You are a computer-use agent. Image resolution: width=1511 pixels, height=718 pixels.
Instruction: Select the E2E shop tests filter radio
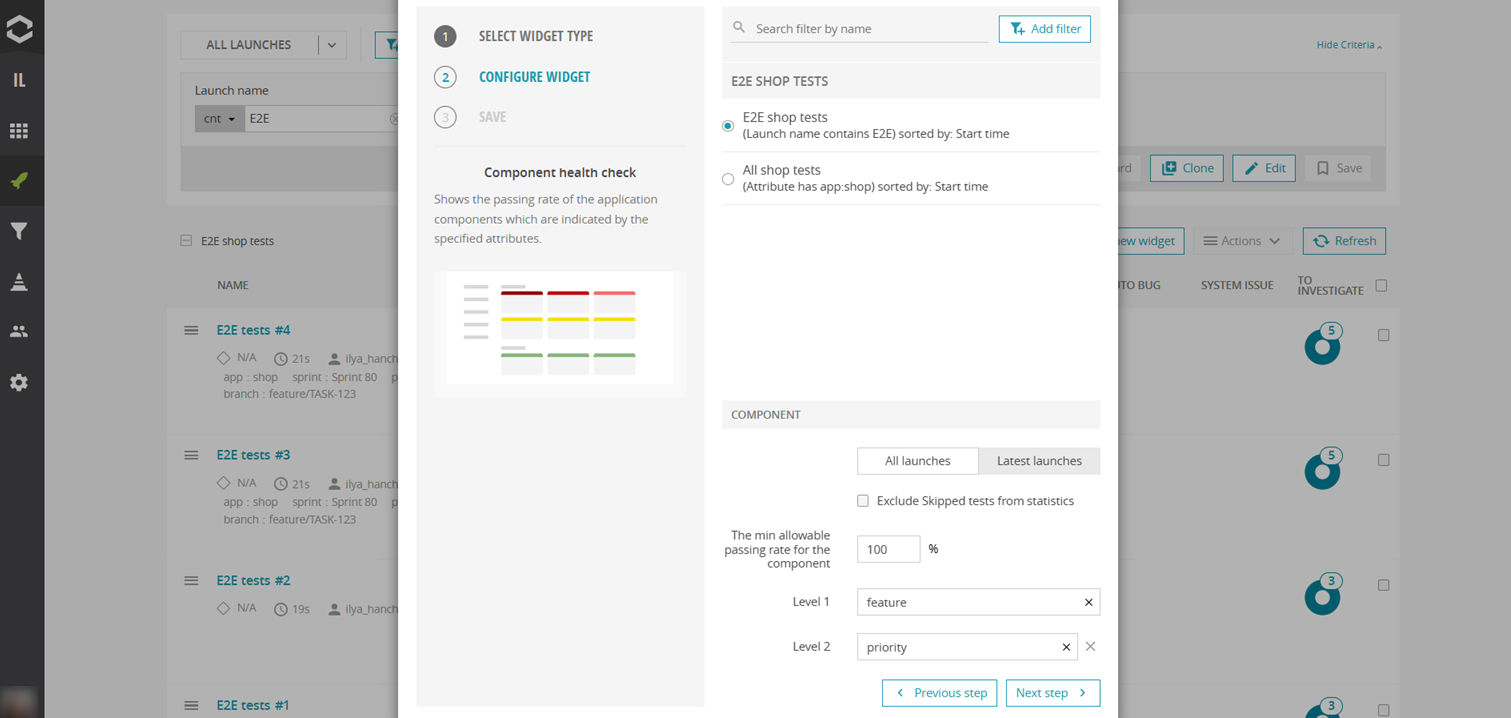(728, 126)
